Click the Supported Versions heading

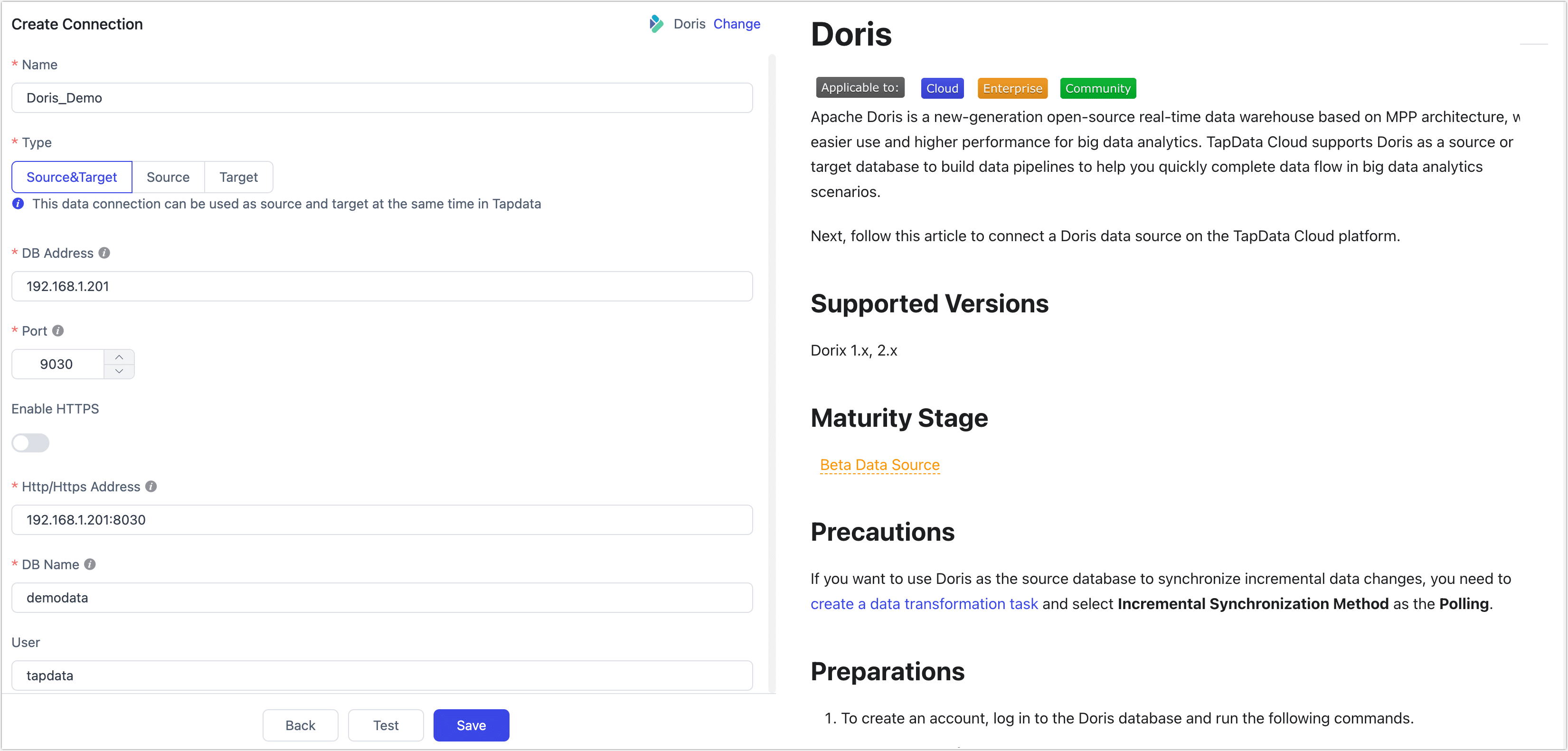pyautogui.click(x=929, y=303)
